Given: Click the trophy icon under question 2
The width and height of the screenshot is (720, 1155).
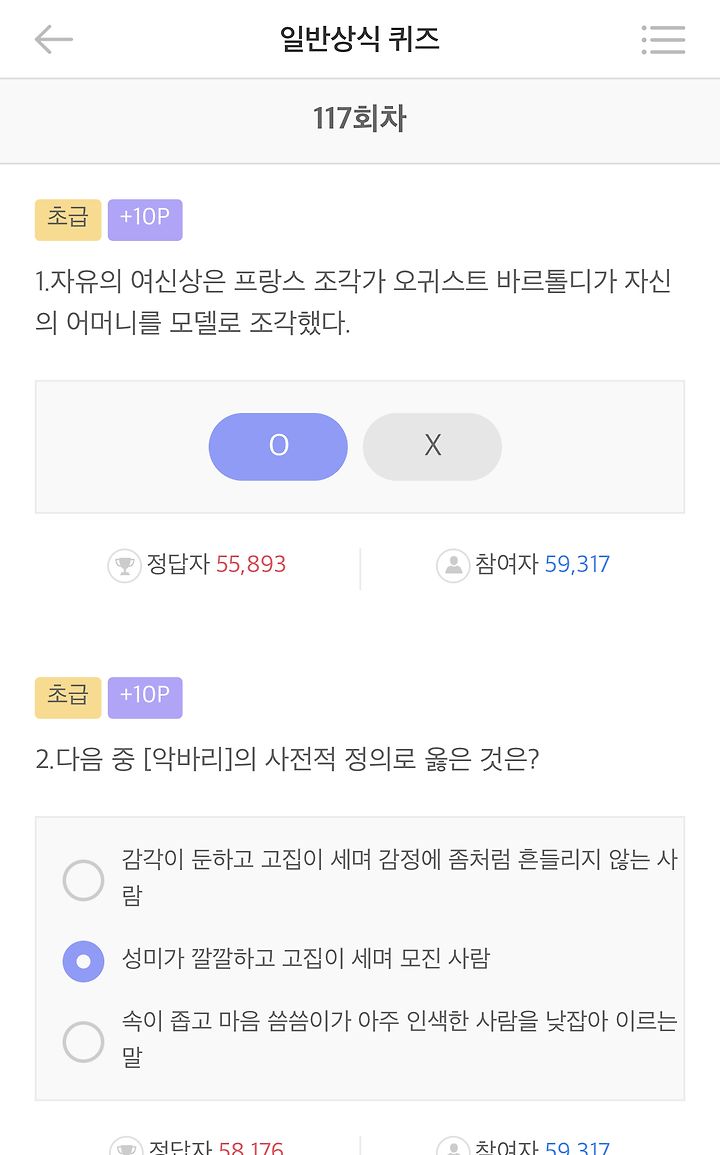Looking at the screenshot, I should [x=124, y=1147].
